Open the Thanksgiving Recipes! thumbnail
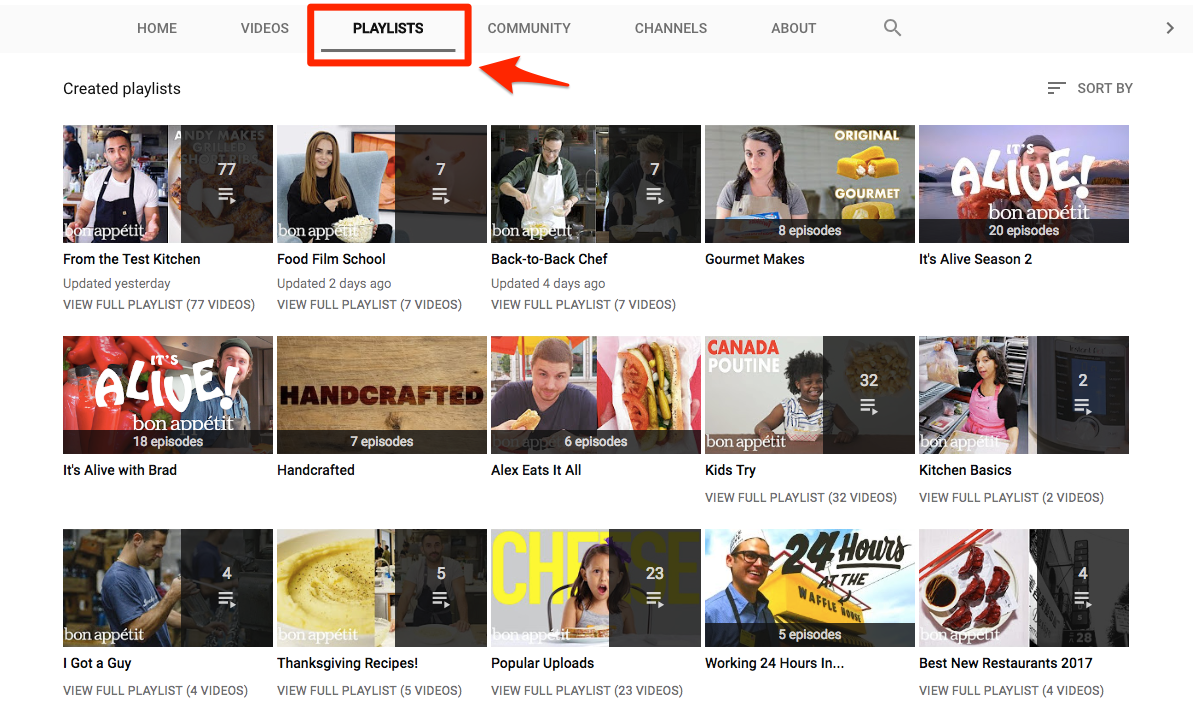 point(382,588)
